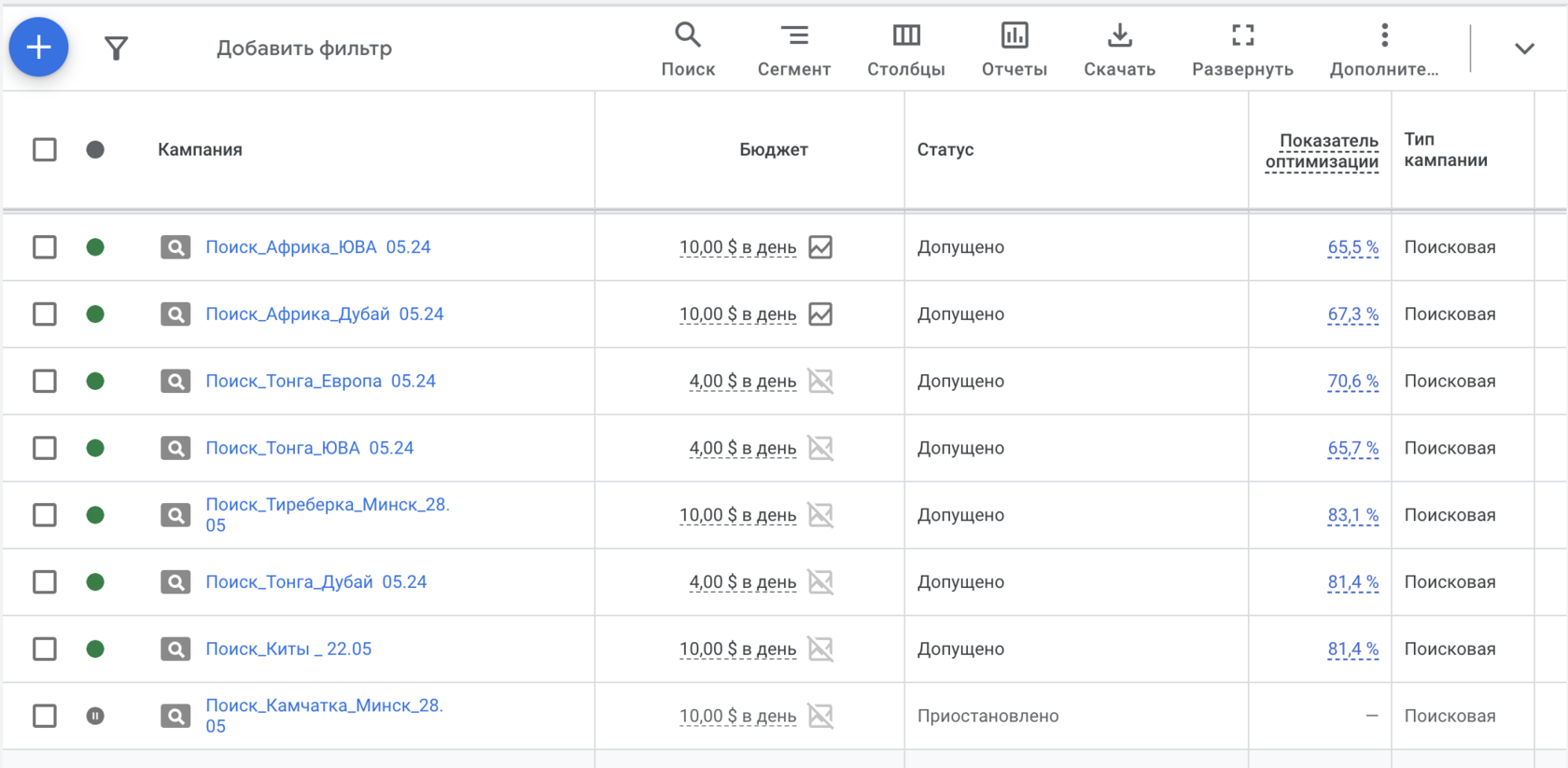The image size is (1568, 768).
Task: Open campaign Поиск_Африка_ЮВА 05.24
Action: pyautogui.click(x=318, y=247)
